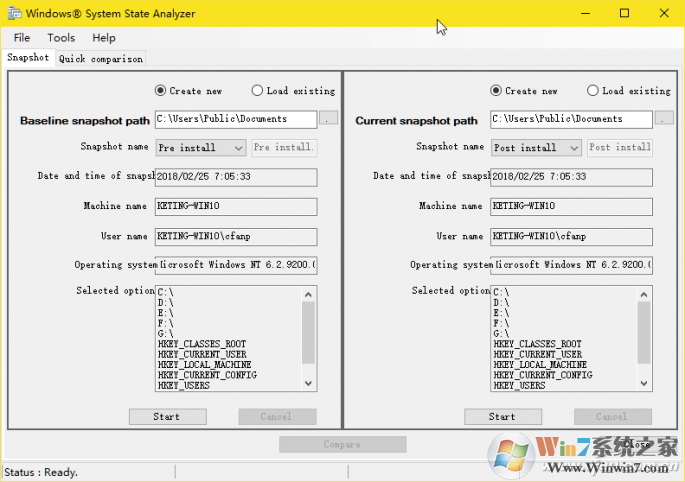
Task: Click the baseline Operating system field
Action: click(236, 265)
